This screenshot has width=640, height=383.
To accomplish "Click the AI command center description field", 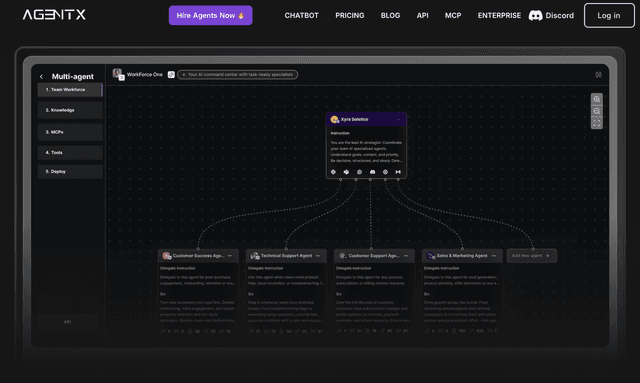I will (238, 75).
